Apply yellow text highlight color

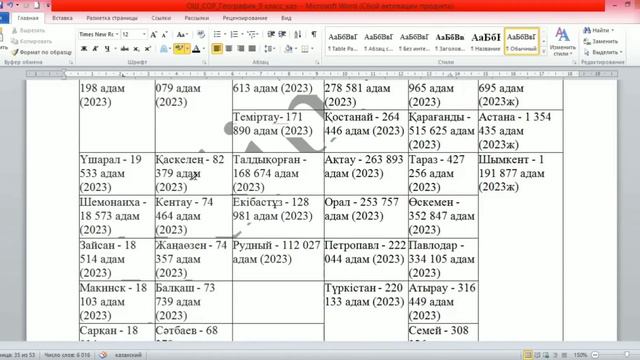(x=179, y=49)
